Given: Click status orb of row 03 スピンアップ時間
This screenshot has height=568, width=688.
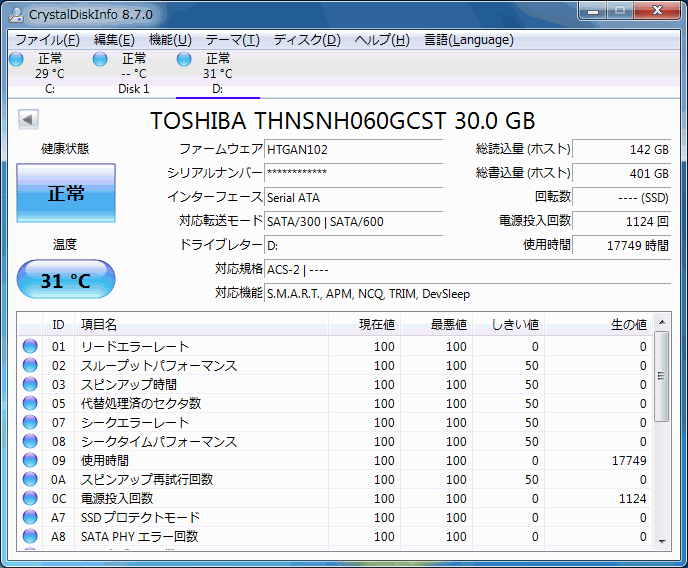Looking at the screenshot, I should 30,384.
